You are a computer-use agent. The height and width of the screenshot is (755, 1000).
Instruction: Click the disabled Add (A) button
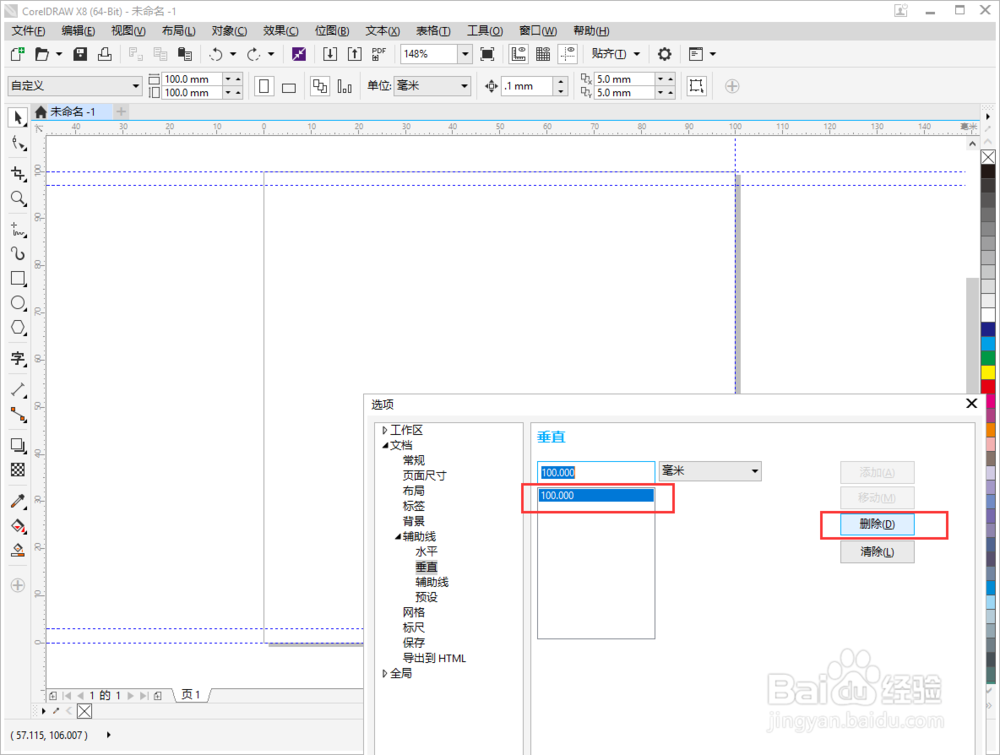[877, 473]
